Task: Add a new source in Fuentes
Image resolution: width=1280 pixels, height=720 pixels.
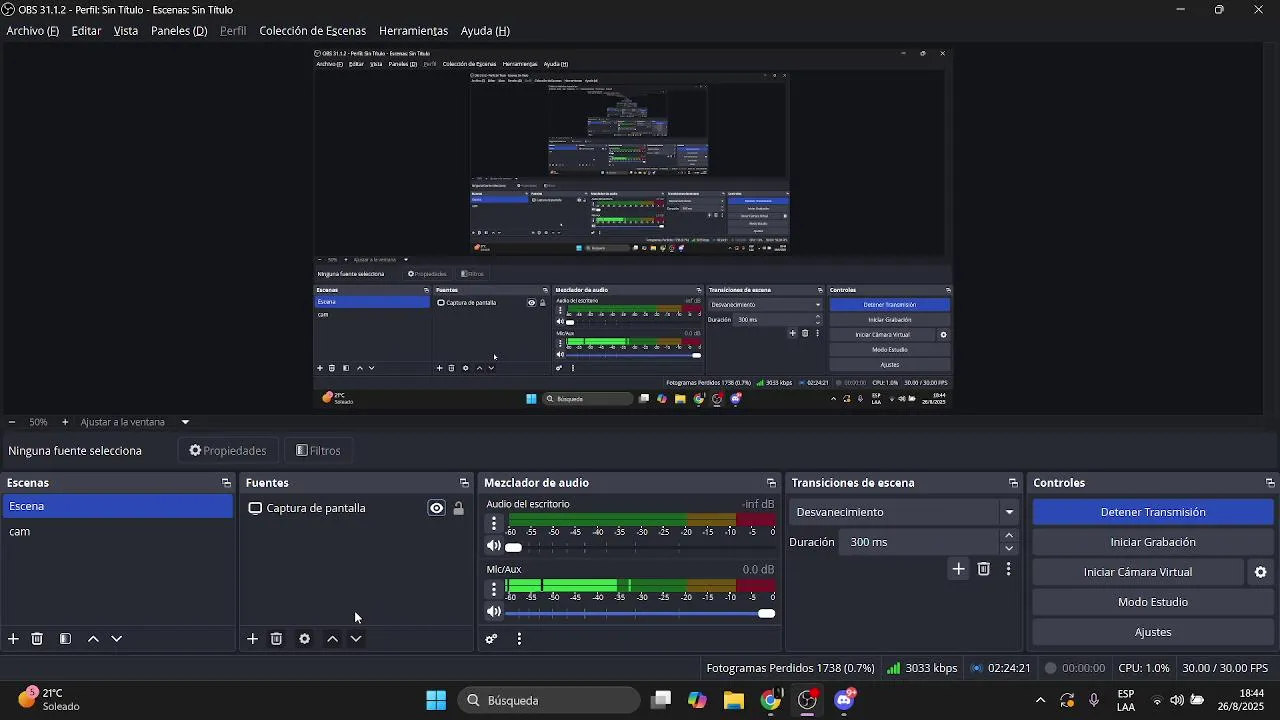Action: [253, 639]
